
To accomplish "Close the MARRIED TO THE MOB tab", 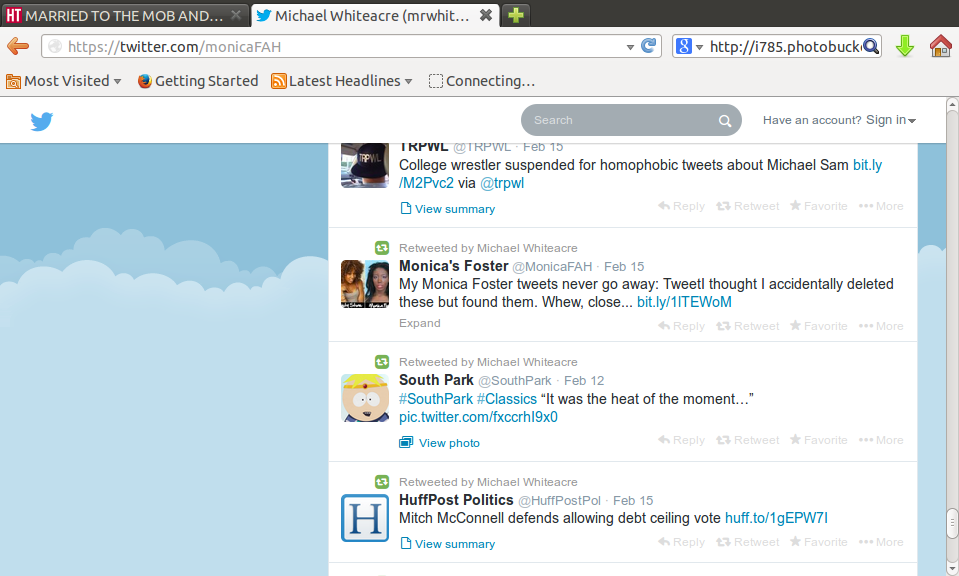I will [x=235, y=15].
